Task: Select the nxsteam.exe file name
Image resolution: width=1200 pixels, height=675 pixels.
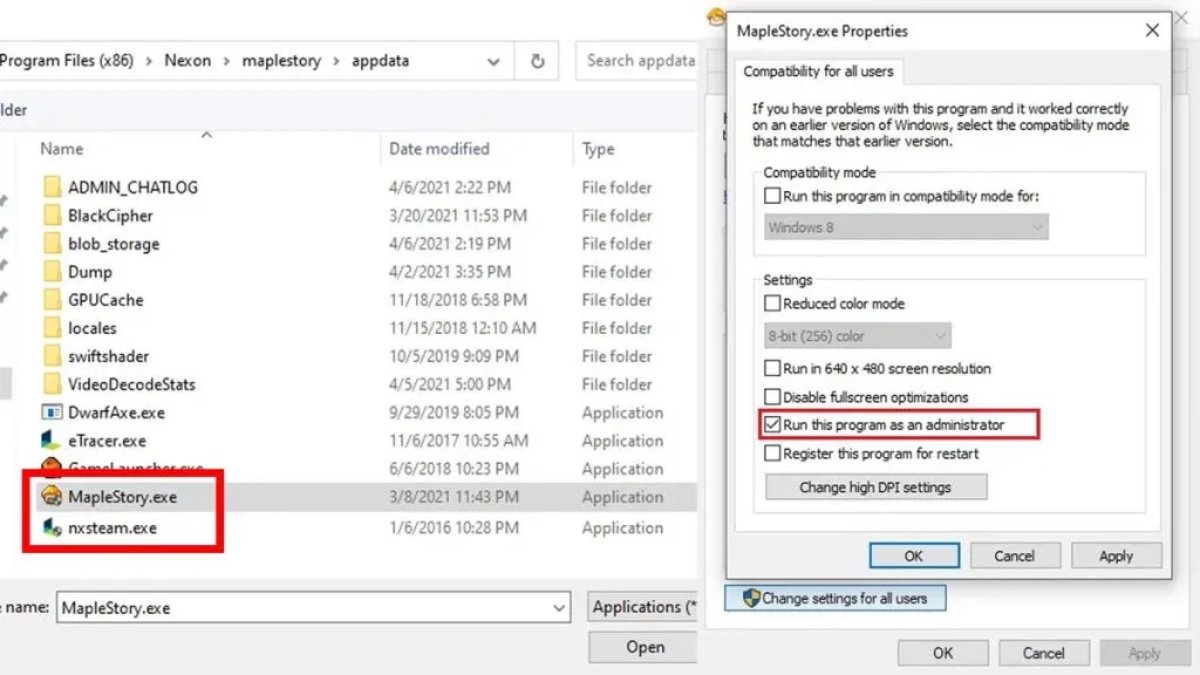Action: point(112,527)
